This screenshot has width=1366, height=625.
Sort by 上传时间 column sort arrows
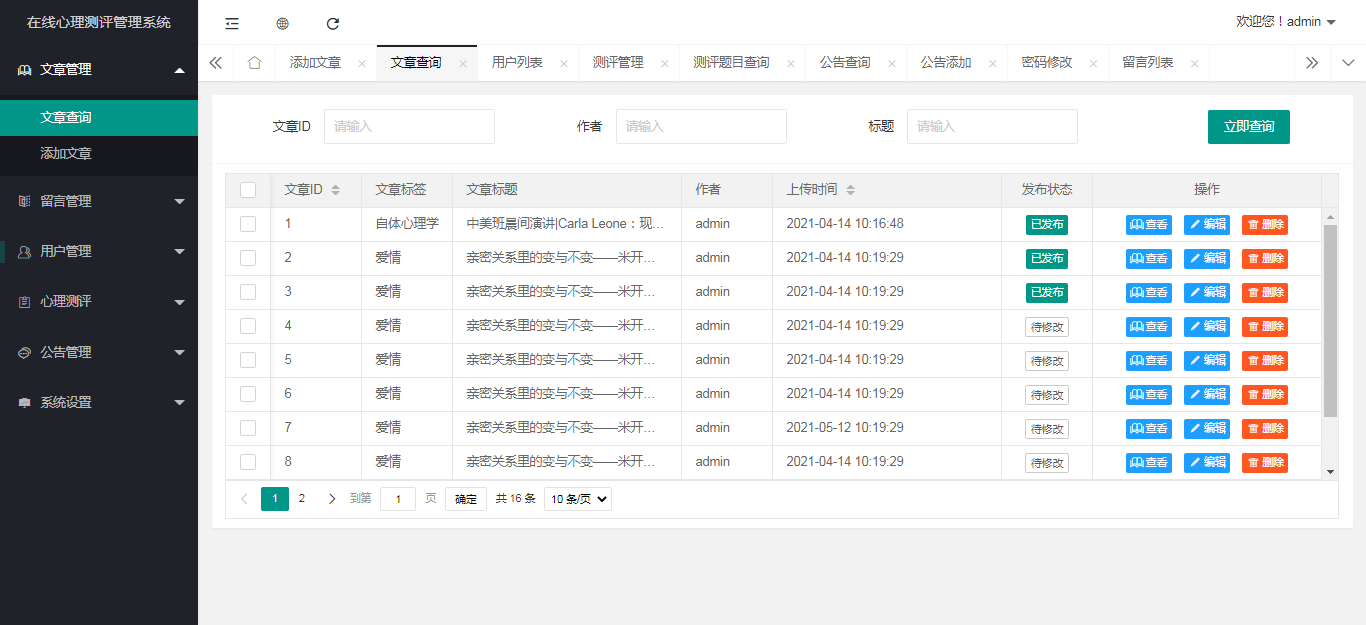point(850,190)
